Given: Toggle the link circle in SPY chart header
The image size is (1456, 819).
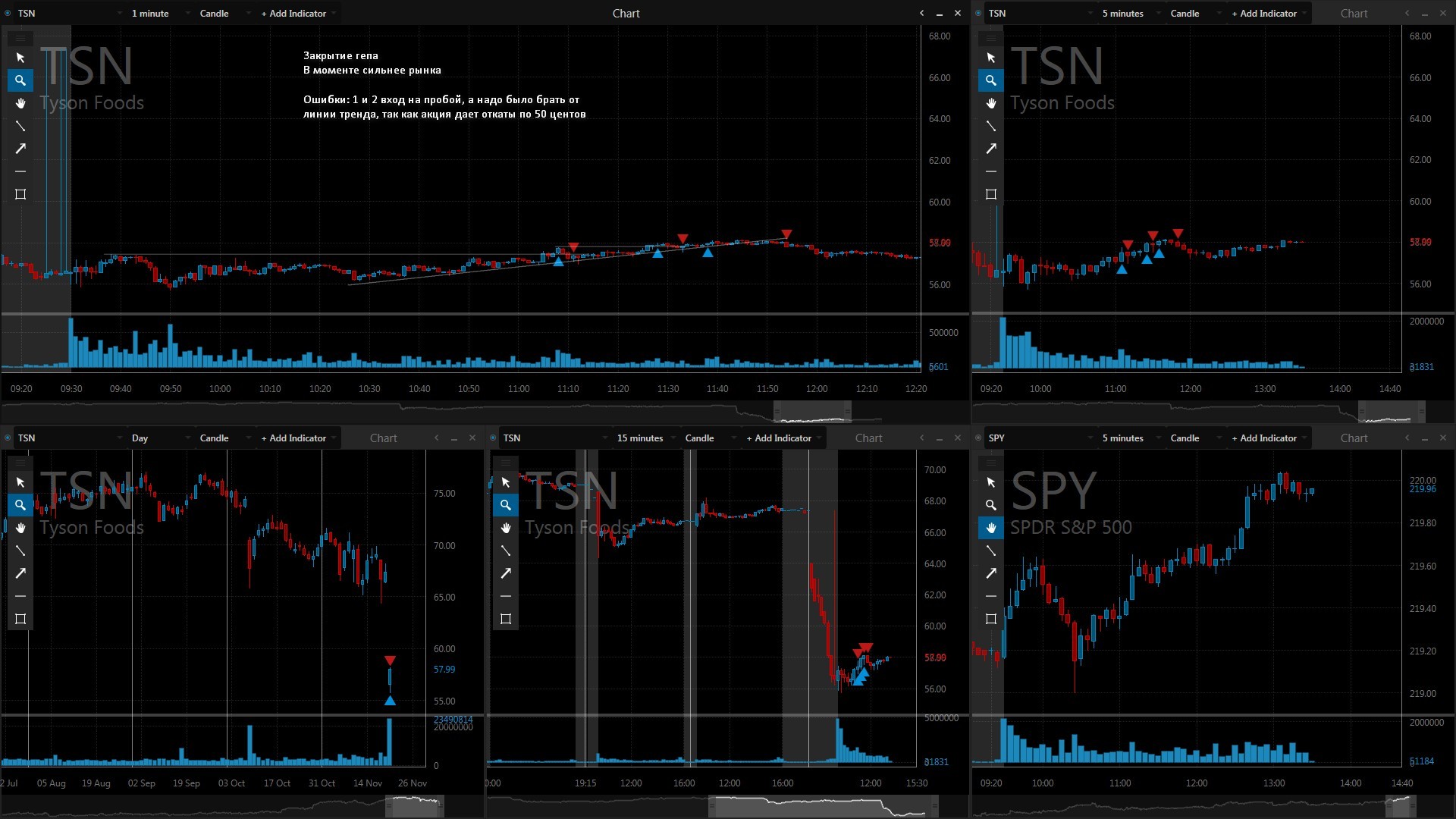Looking at the screenshot, I should pyautogui.click(x=978, y=438).
